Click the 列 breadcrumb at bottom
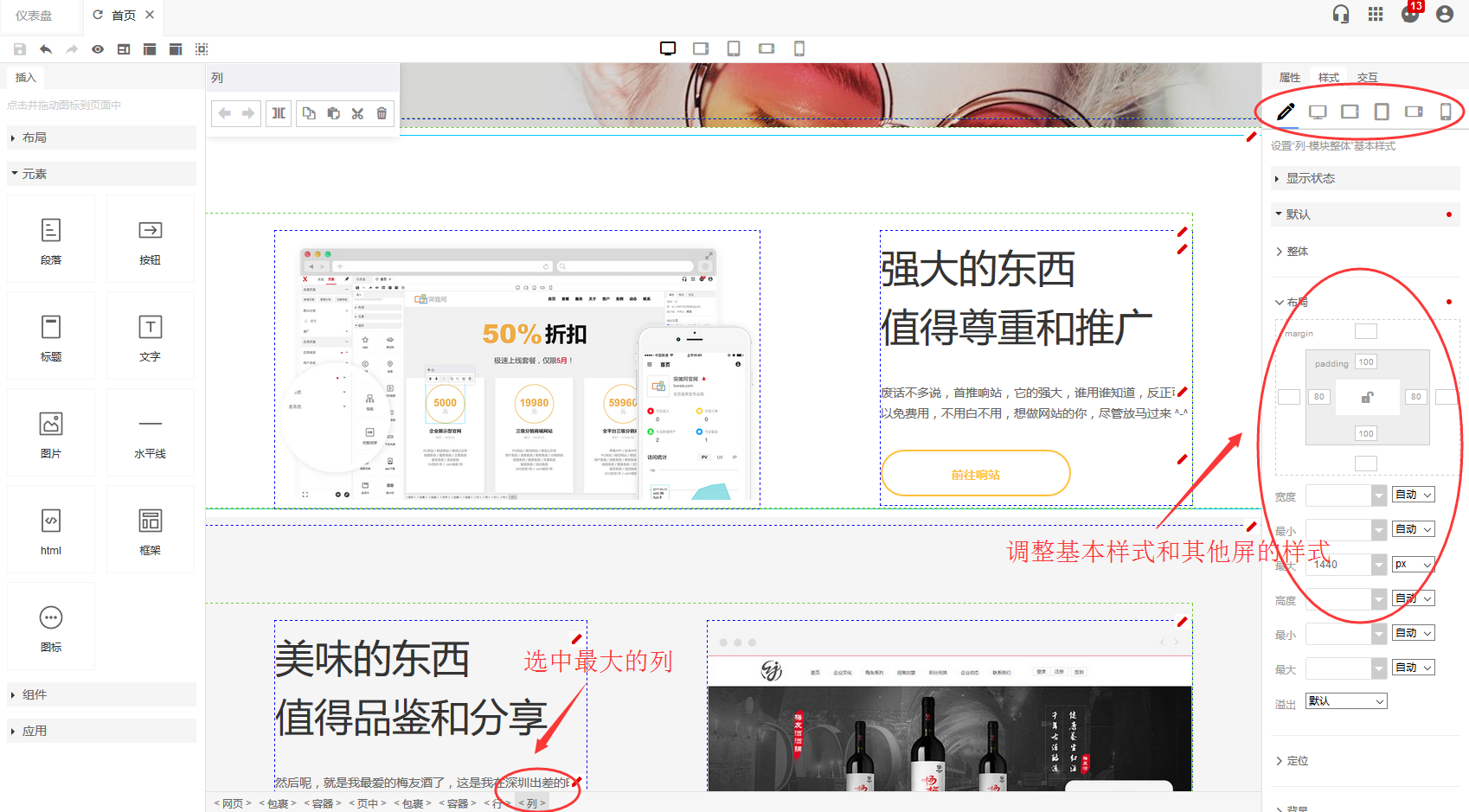Image resolution: width=1469 pixels, height=812 pixels. tap(532, 803)
